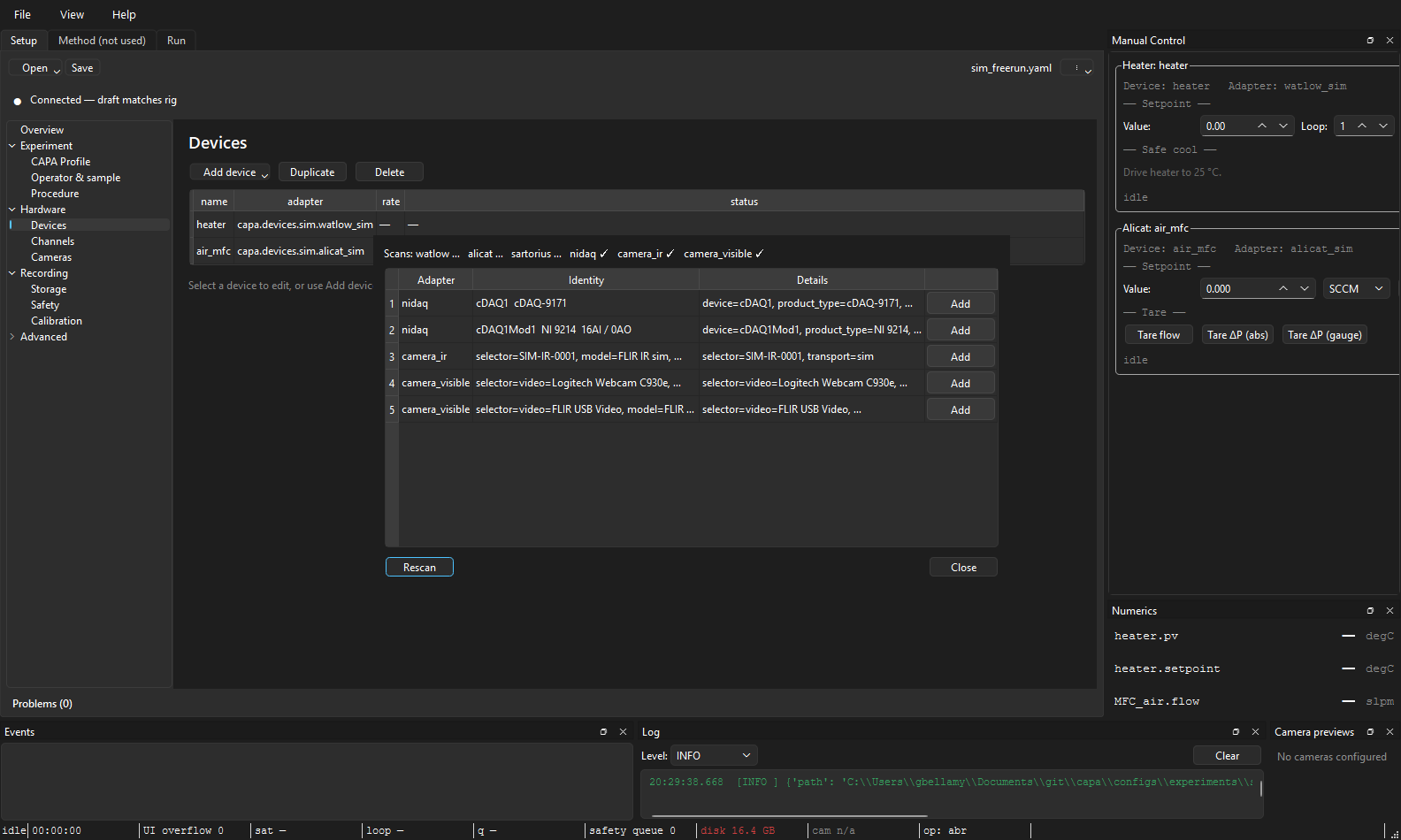Decrease air_mfc setpoint value
Image resolution: width=1401 pixels, height=840 pixels.
[1305, 289]
